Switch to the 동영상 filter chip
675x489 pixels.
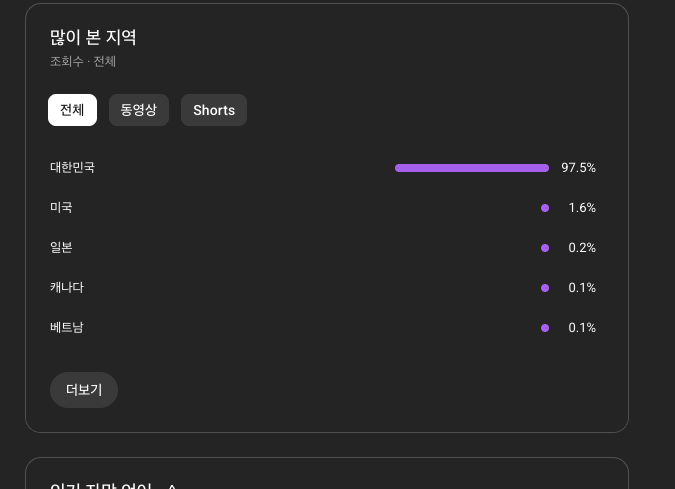point(139,110)
